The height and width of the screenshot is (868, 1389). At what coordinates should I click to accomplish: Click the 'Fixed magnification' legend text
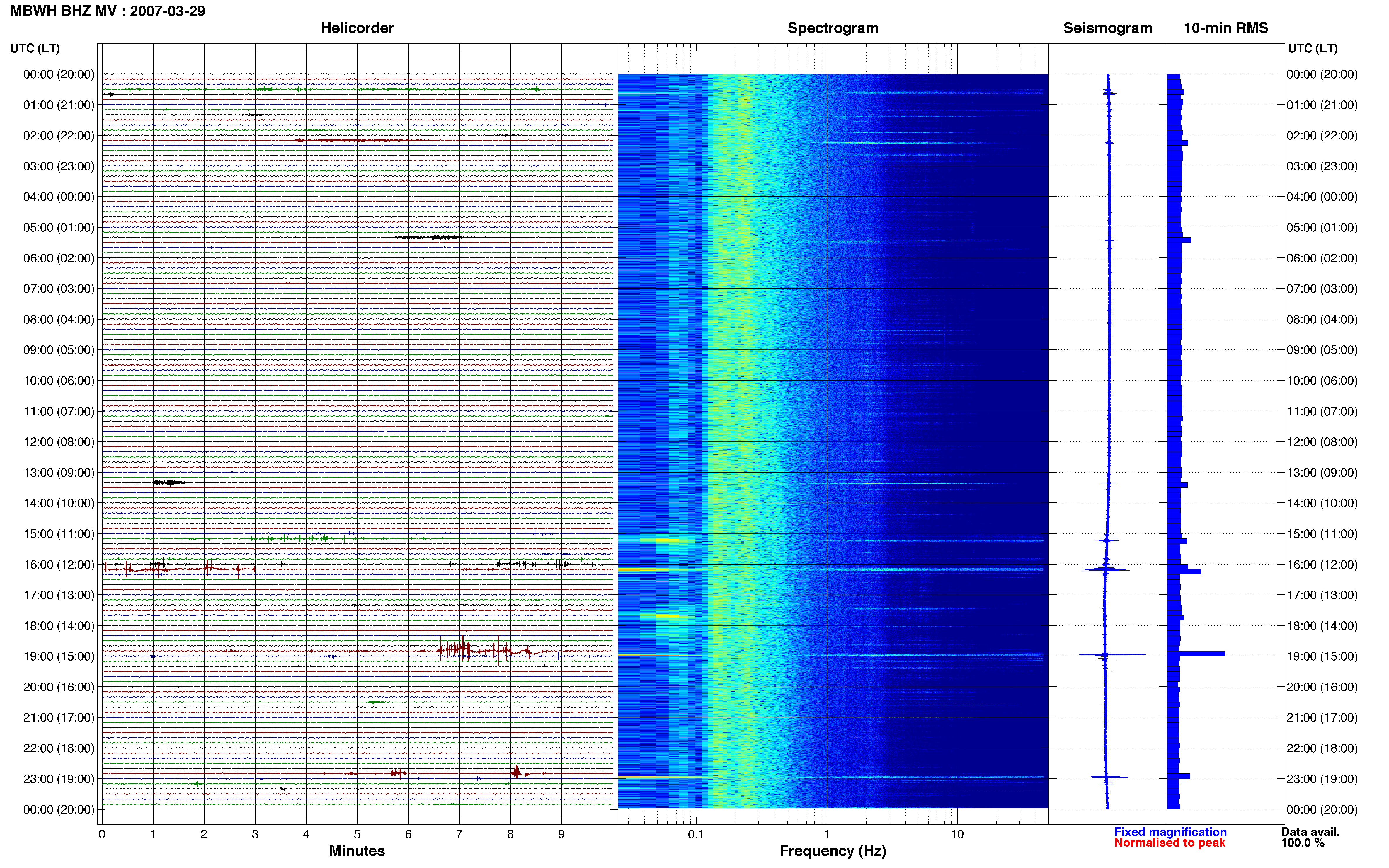tap(1170, 832)
